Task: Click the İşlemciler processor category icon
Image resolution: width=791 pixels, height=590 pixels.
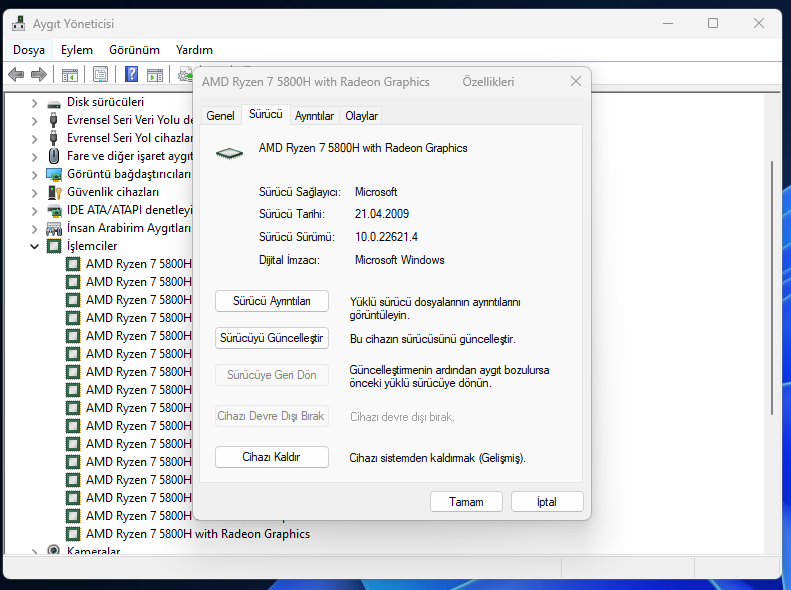Action: [x=54, y=246]
